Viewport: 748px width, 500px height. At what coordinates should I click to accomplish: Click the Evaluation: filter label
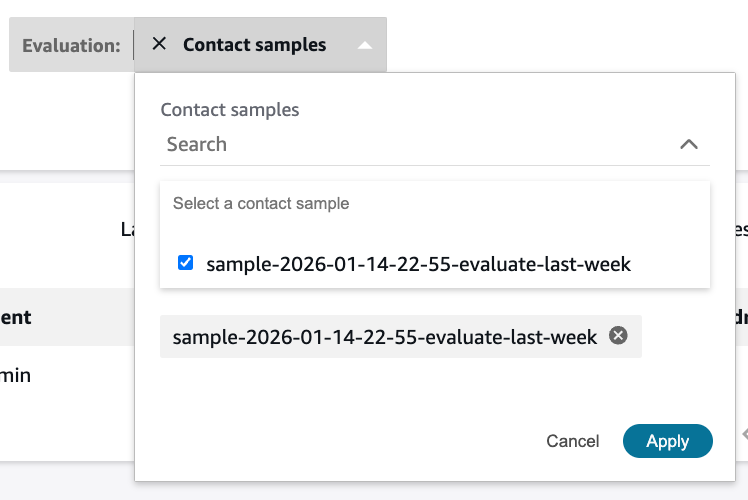click(x=71, y=45)
